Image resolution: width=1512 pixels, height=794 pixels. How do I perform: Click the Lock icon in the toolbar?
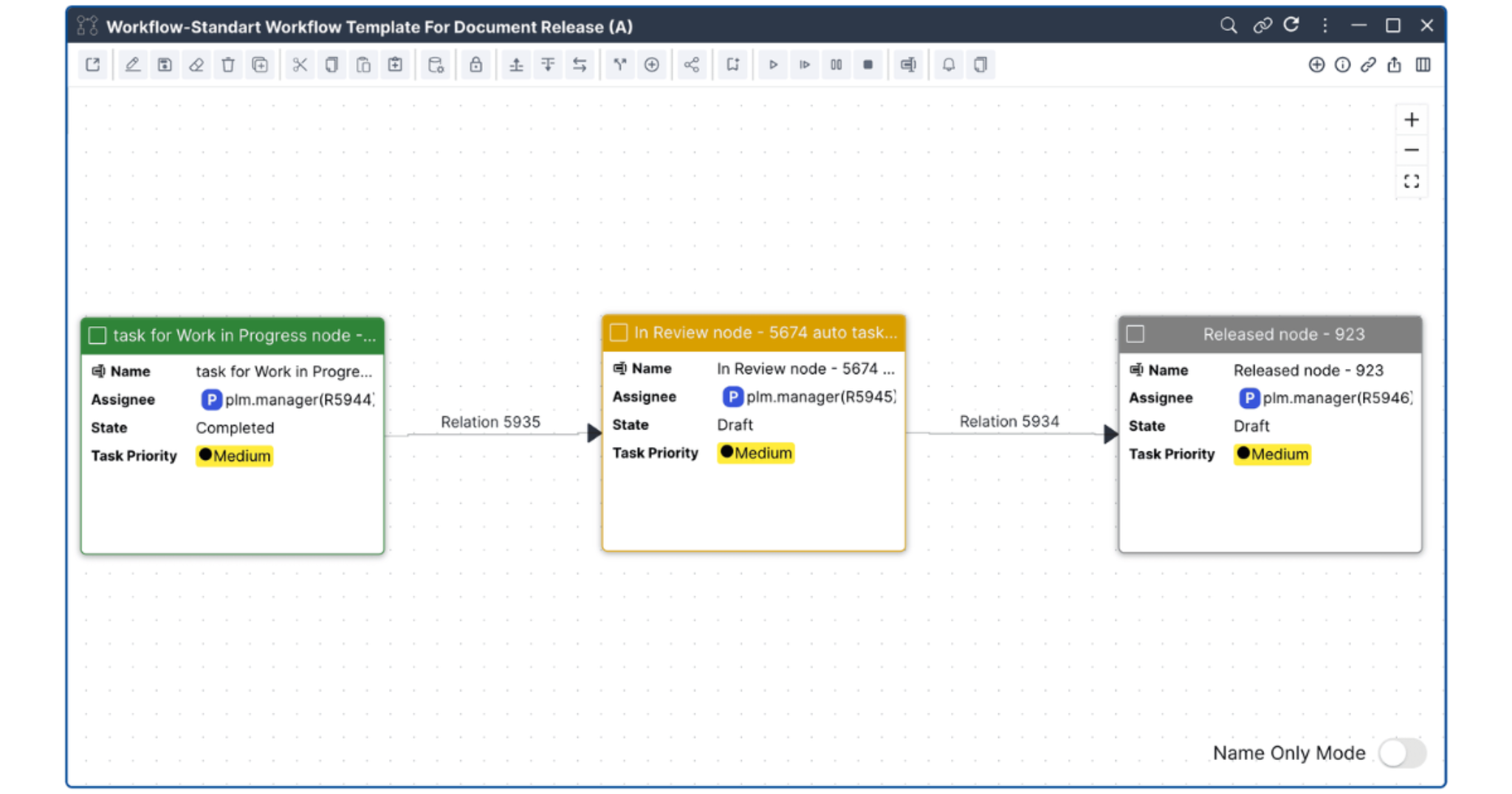[x=476, y=65]
